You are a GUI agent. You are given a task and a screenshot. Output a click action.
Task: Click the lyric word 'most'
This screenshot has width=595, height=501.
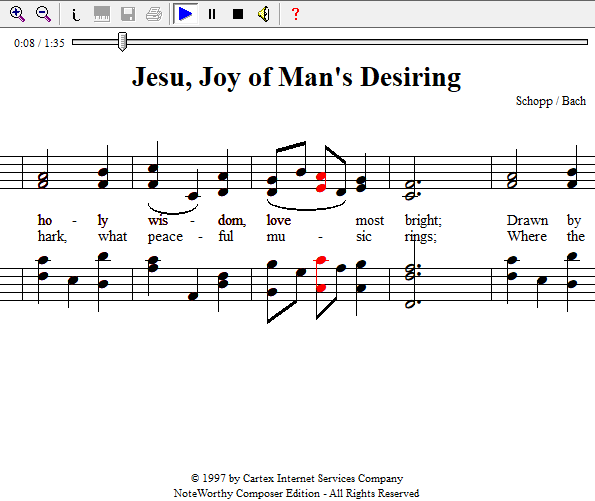370,221
